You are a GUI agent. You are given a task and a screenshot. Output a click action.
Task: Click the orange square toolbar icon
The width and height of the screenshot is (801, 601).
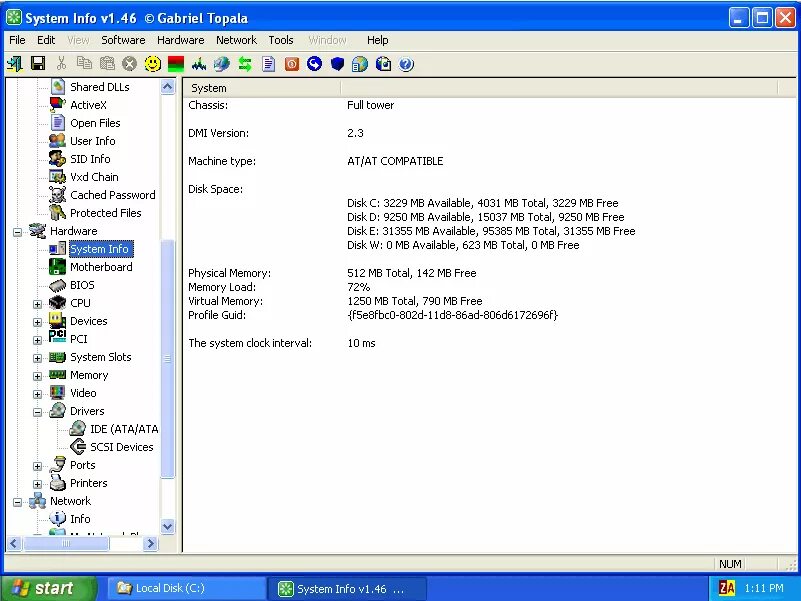pyautogui.click(x=291, y=64)
